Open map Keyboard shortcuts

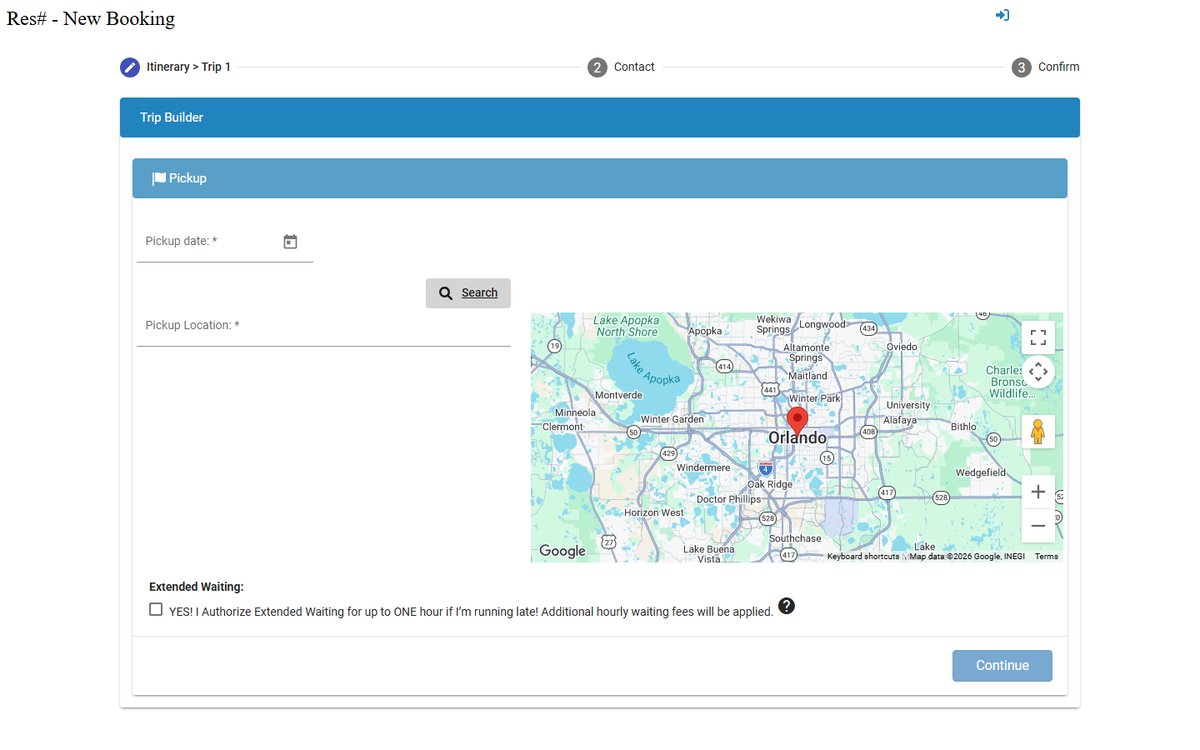tap(863, 556)
